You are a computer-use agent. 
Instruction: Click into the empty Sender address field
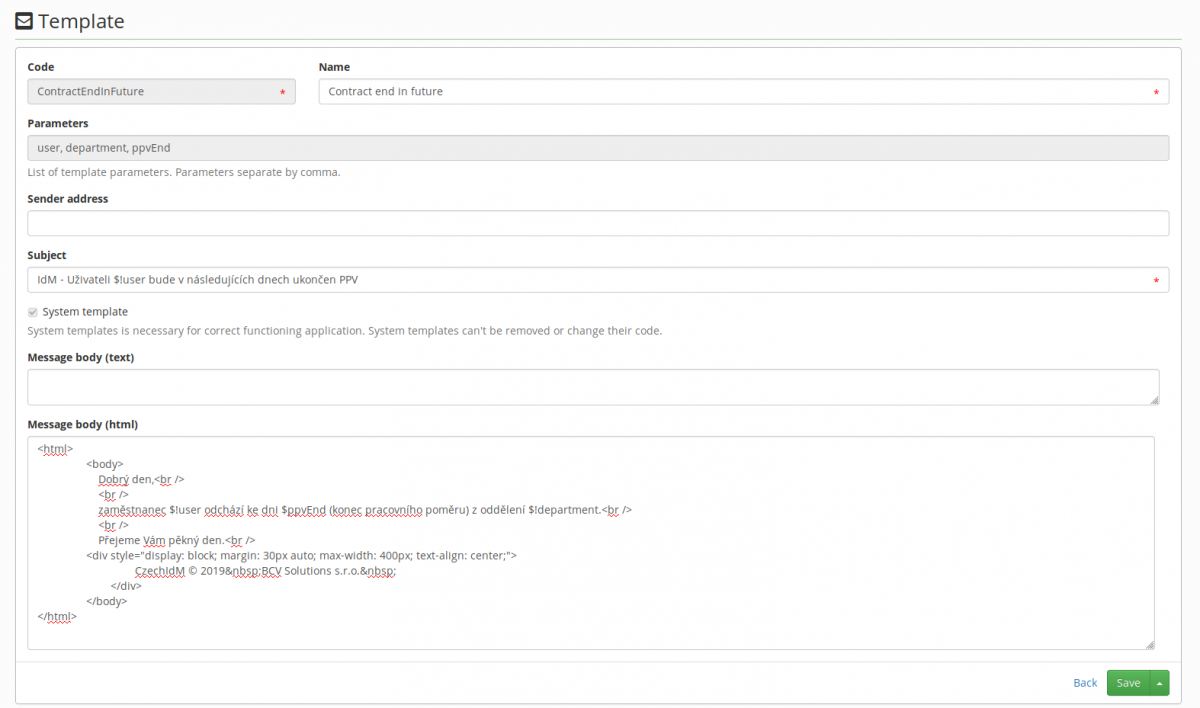coord(598,223)
